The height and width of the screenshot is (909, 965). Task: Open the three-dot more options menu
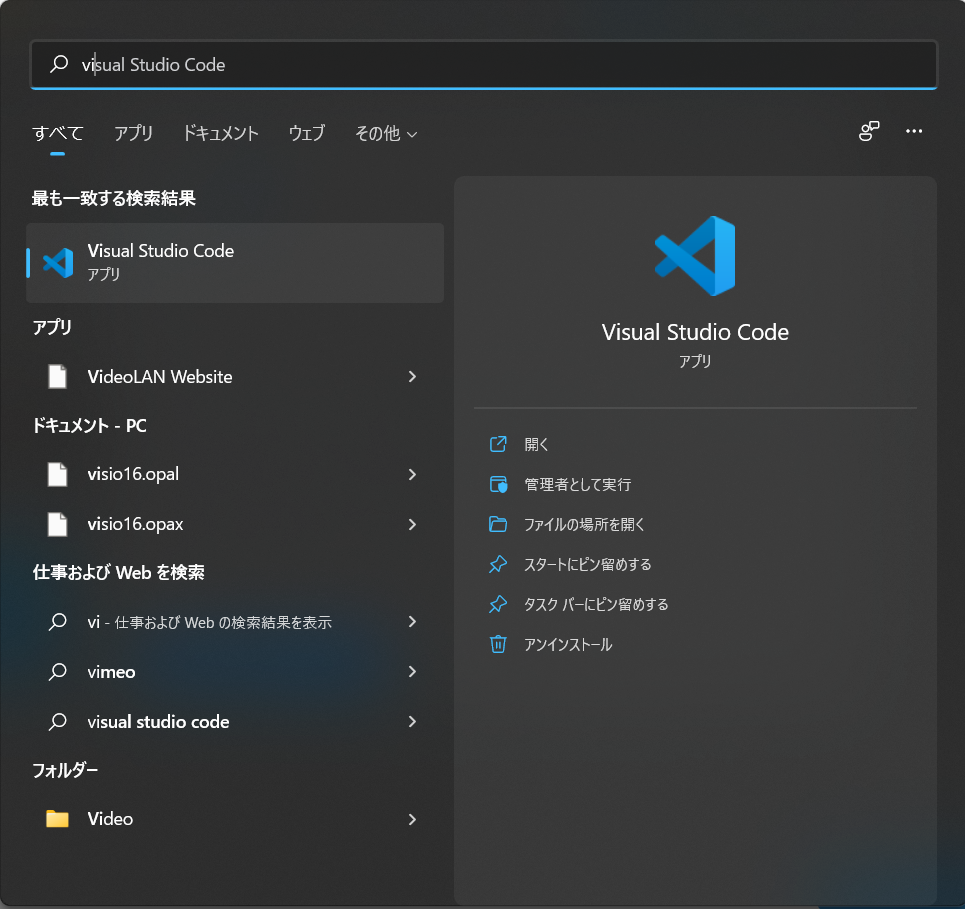(x=914, y=131)
